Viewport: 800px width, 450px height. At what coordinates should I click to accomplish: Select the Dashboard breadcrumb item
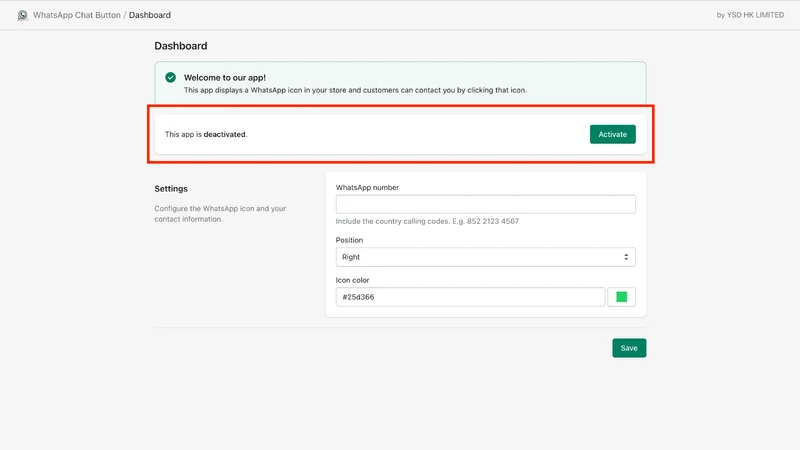149,15
